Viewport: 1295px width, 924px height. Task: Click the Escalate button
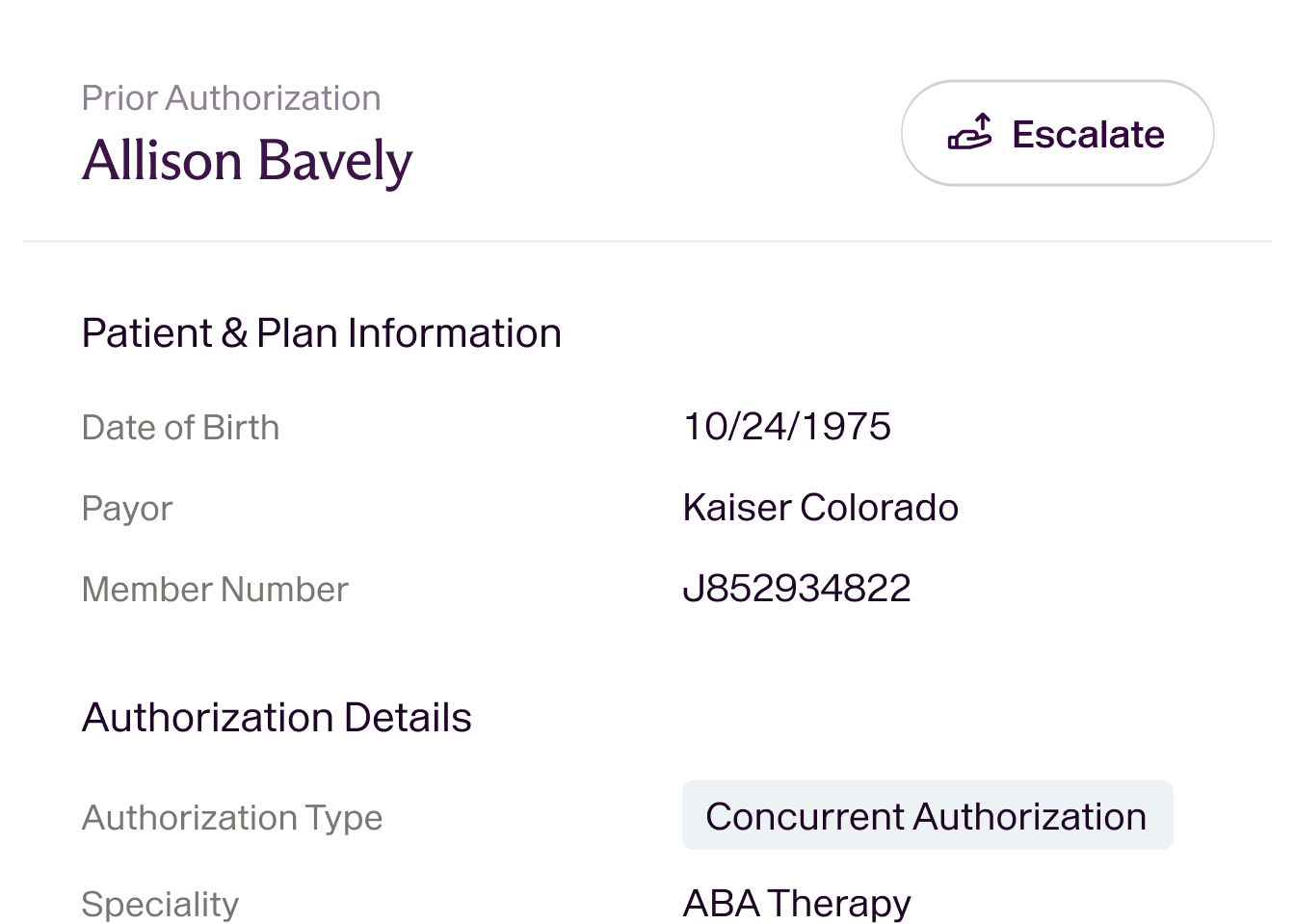1057,134
